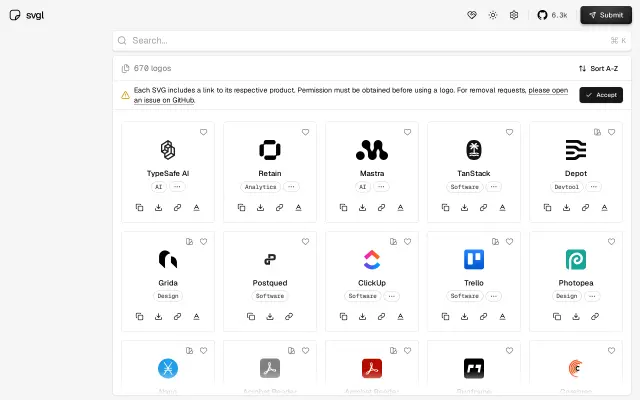Screen dimensions: 640x400
Task: Download the Trello logo
Action: (x=464, y=316)
